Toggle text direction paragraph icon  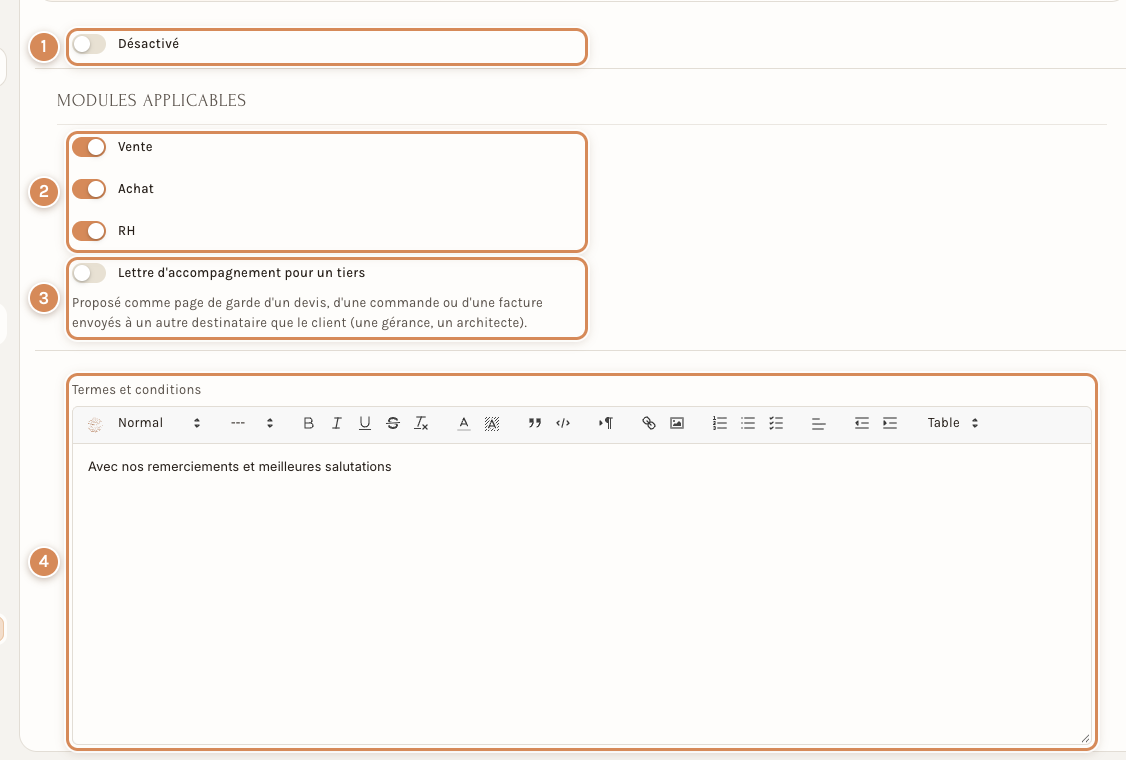point(605,423)
